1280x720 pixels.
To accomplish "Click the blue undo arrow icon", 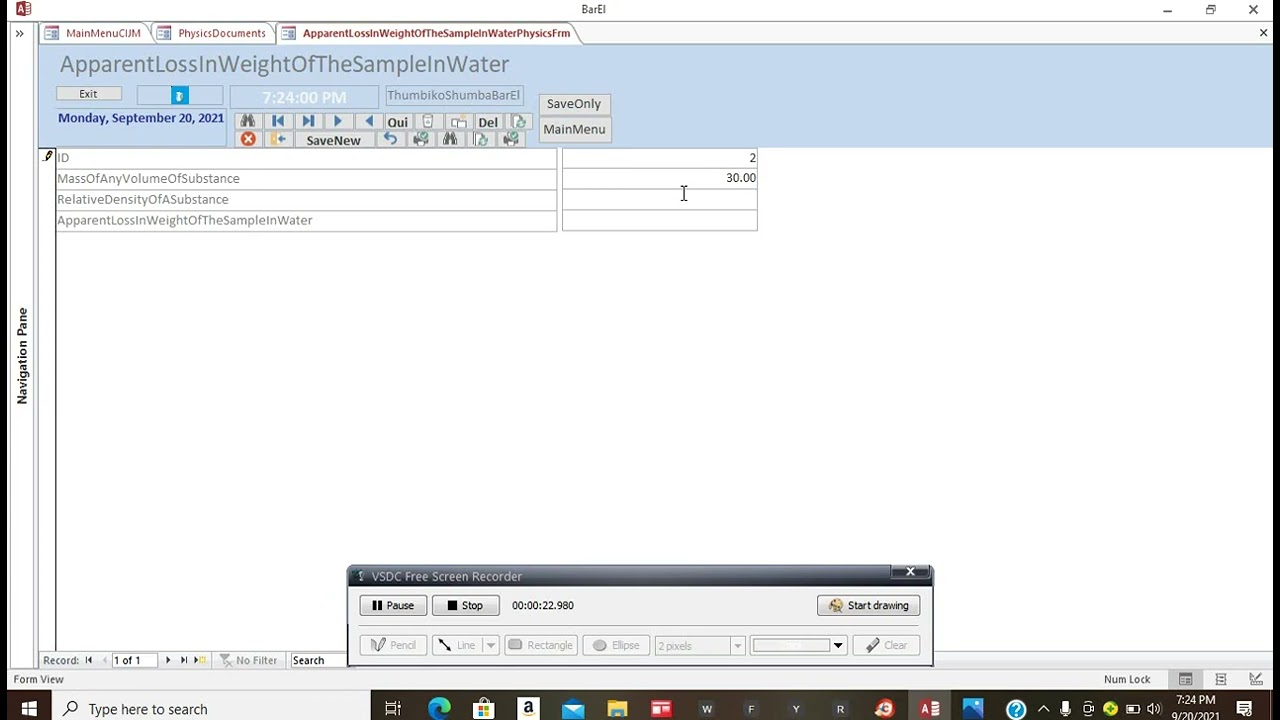I will [x=390, y=139].
